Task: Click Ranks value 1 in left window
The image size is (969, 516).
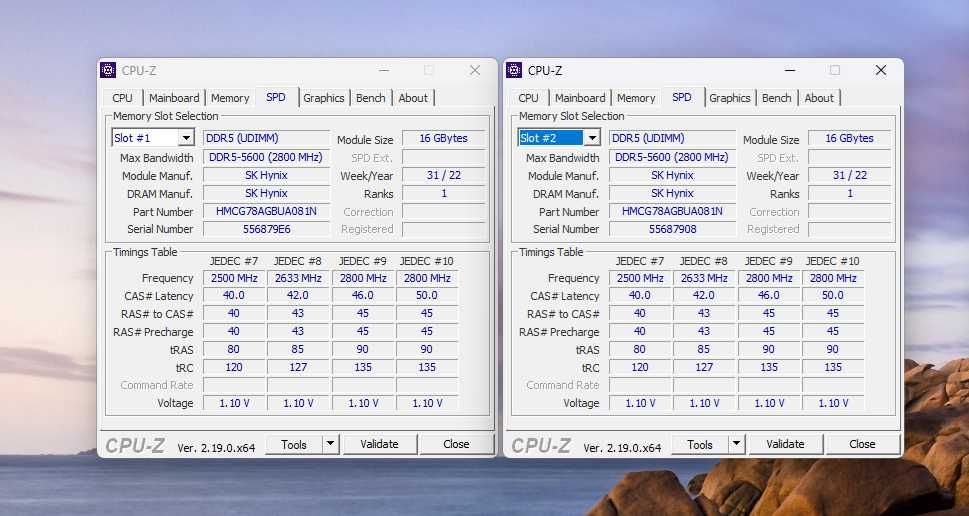Action: point(443,193)
